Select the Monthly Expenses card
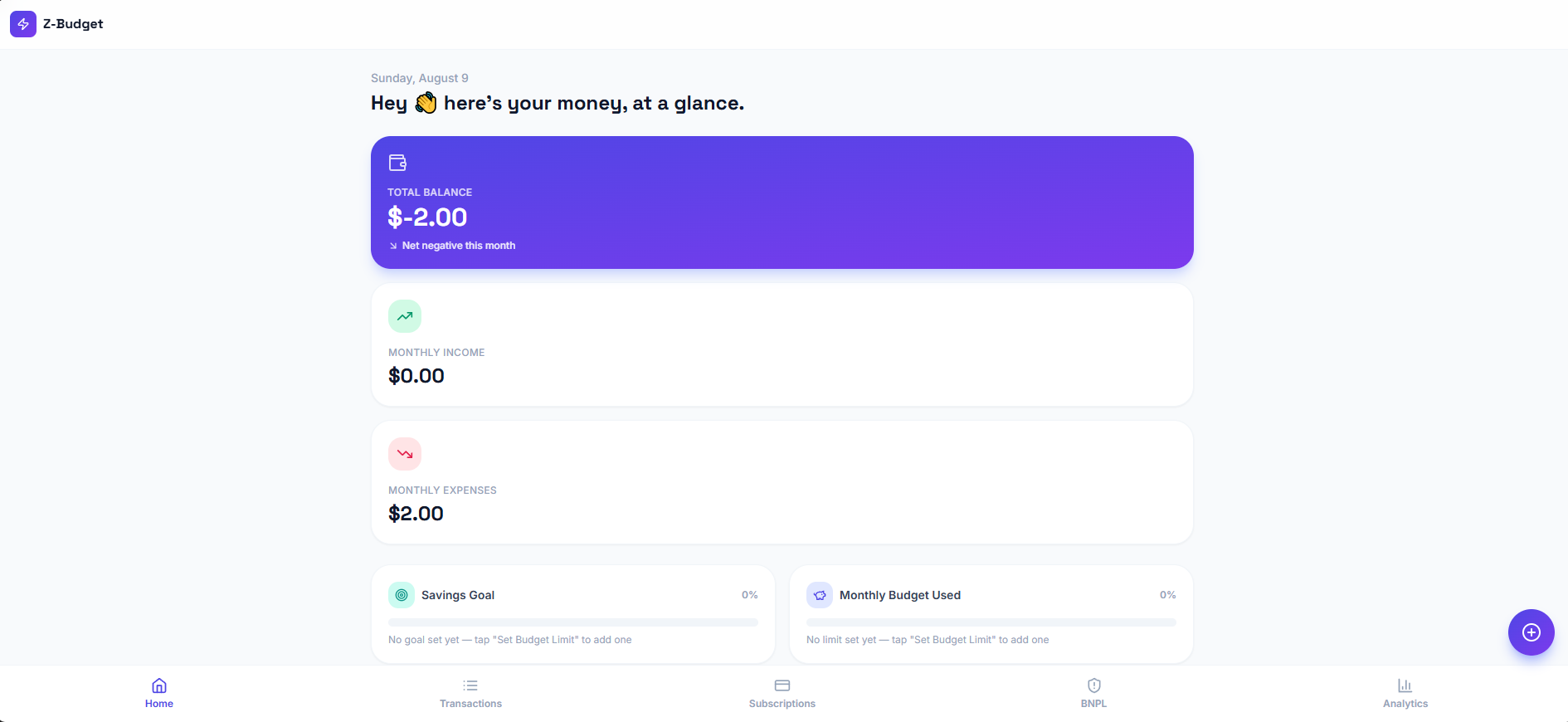This screenshot has width=1568, height=722. pos(782,482)
